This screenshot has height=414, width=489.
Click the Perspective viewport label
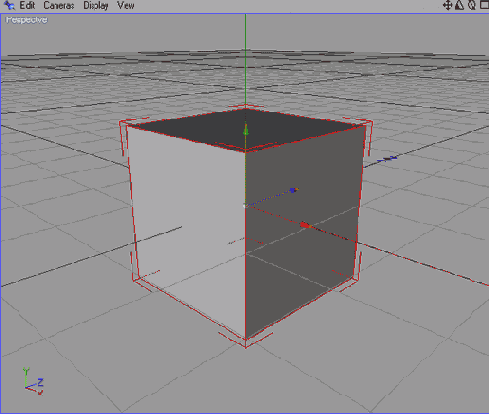coord(27,20)
